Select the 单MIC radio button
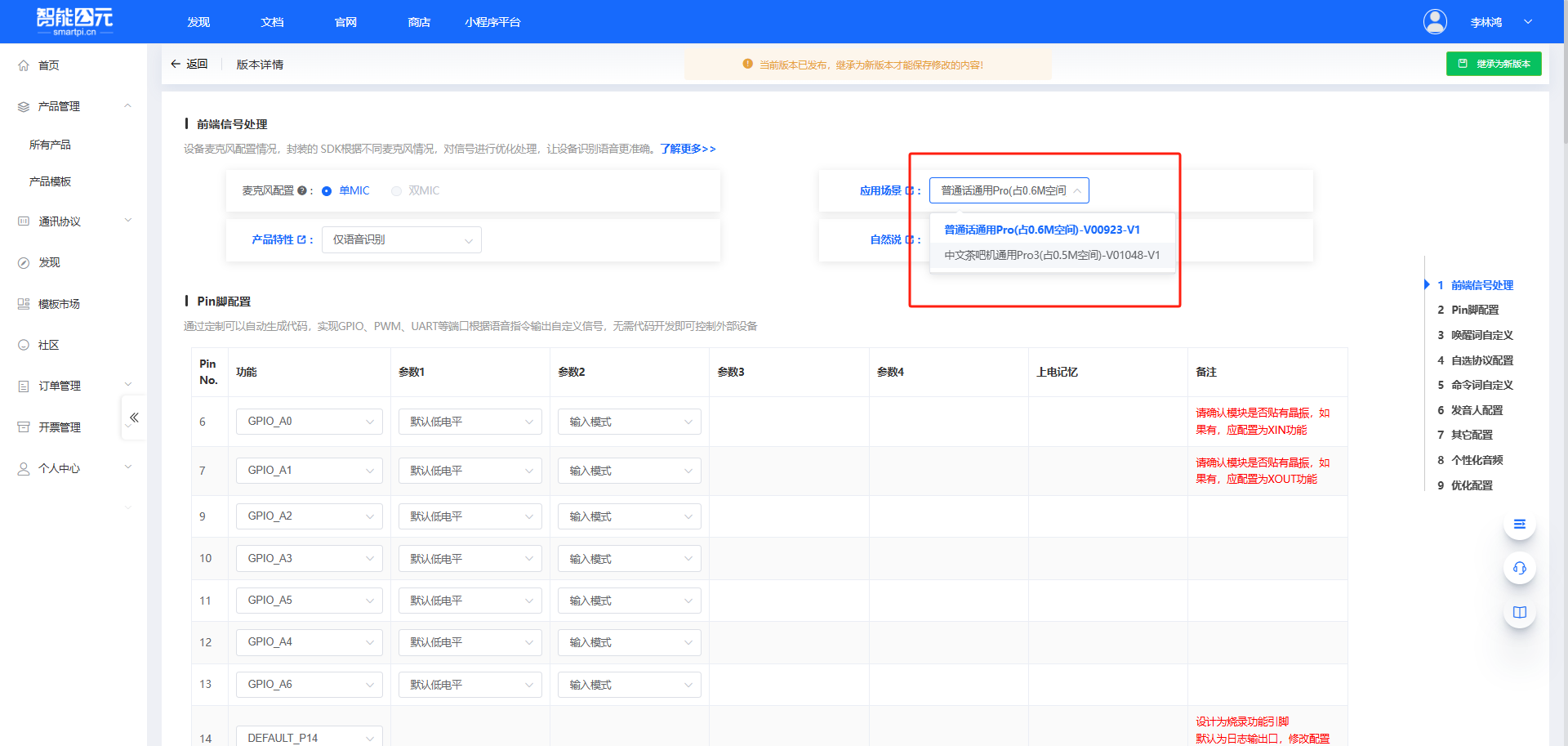Image resolution: width=1568 pixels, height=746 pixels. pyautogui.click(x=327, y=191)
